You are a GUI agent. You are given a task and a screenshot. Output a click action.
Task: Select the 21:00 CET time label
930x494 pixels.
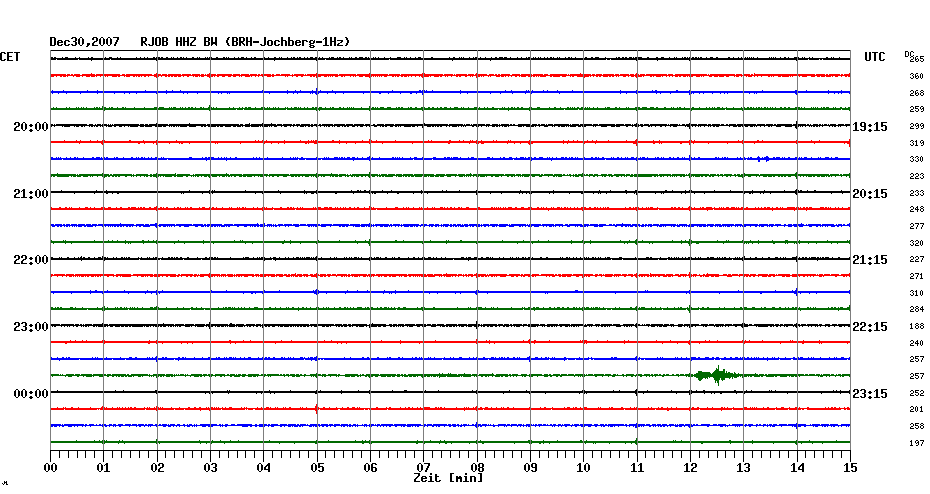tap(31, 194)
